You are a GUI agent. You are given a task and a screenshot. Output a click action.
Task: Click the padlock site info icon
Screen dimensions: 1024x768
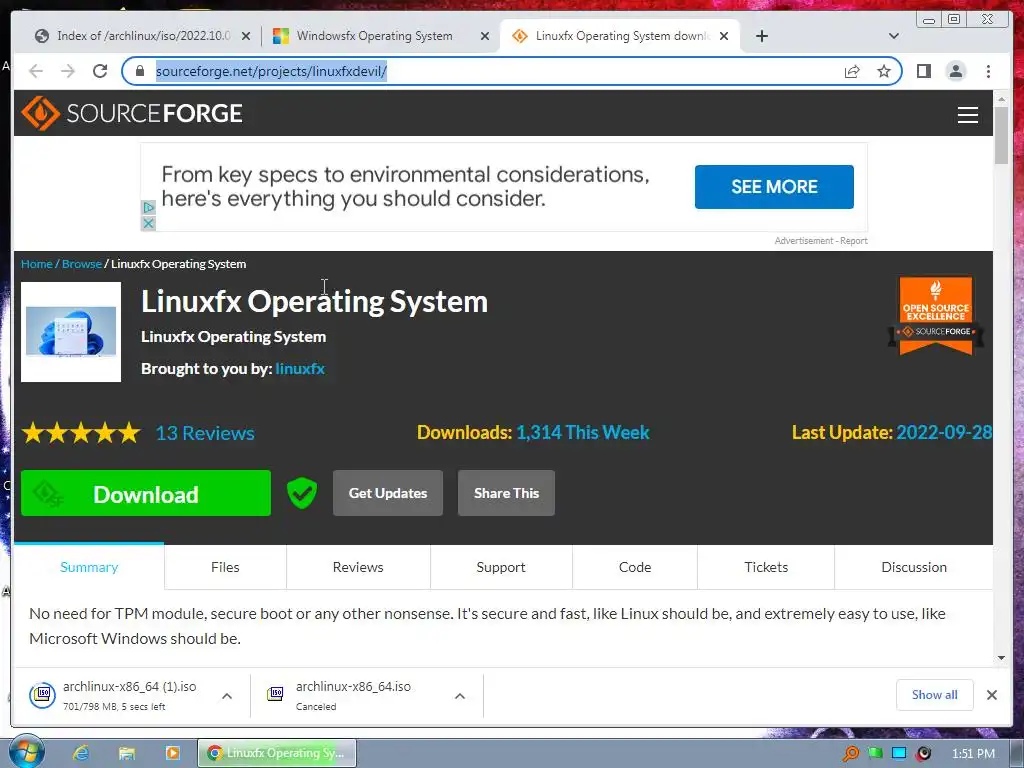click(x=139, y=71)
